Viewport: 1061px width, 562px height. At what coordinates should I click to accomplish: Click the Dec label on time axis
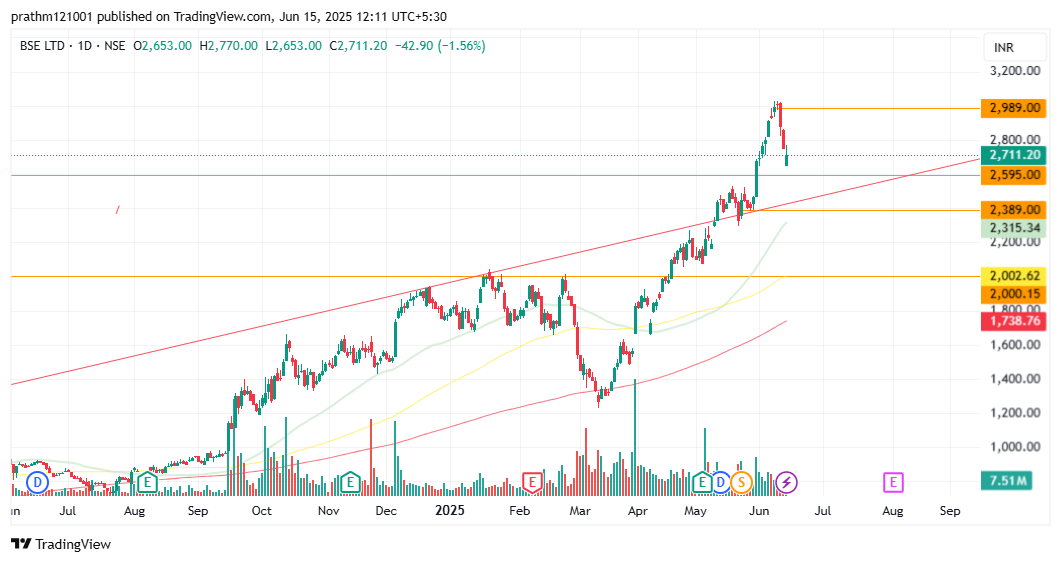point(386,511)
